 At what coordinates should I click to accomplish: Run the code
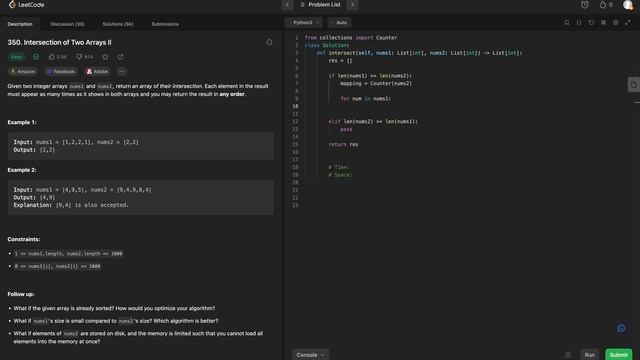tap(589, 355)
